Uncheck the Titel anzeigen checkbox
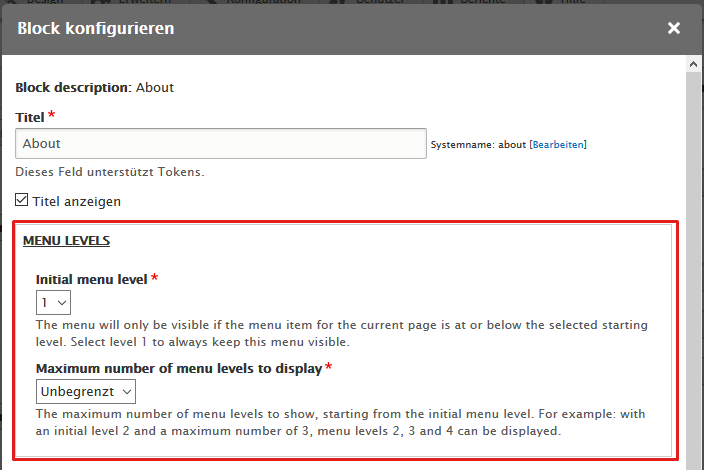This screenshot has height=470, width=704. tap(22, 201)
